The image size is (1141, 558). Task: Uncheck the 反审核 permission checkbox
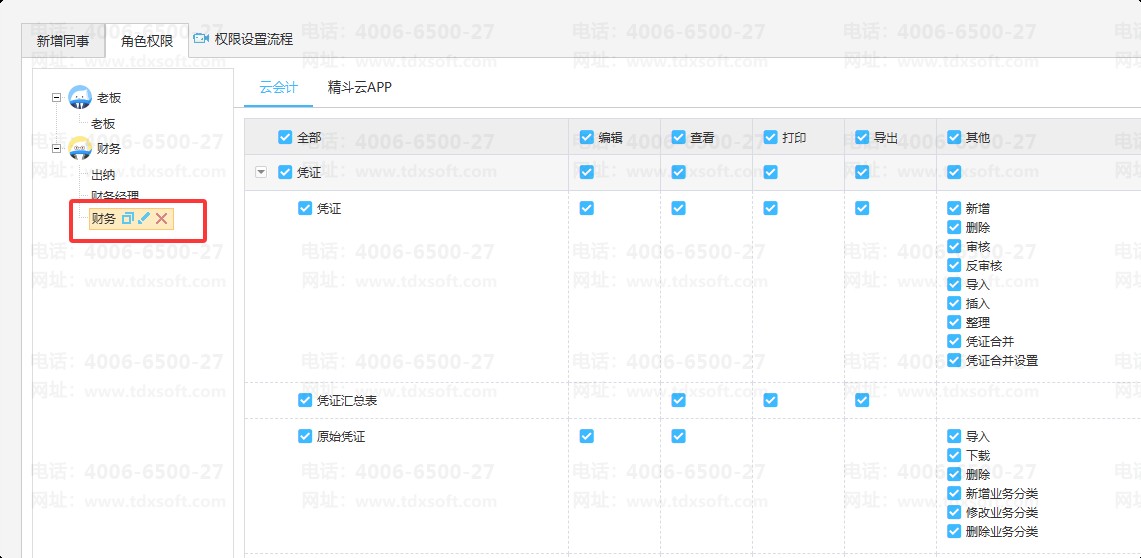pyautogui.click(x=954, y=266)
